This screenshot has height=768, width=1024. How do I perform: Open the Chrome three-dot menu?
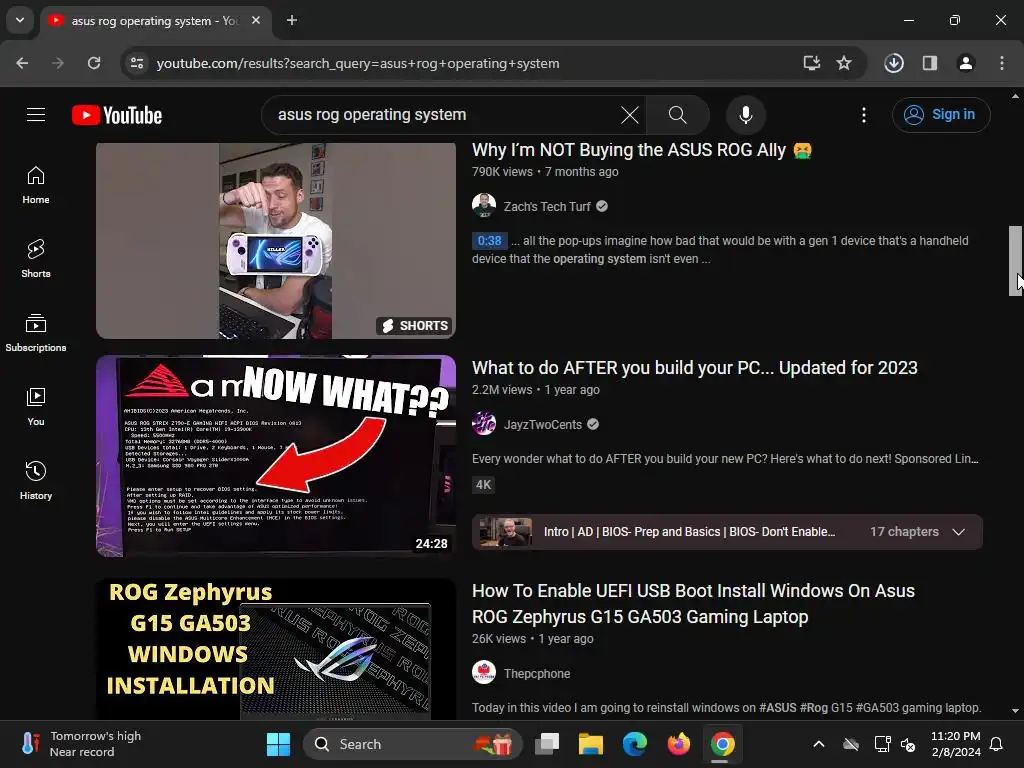click(x=1001, y=63)
